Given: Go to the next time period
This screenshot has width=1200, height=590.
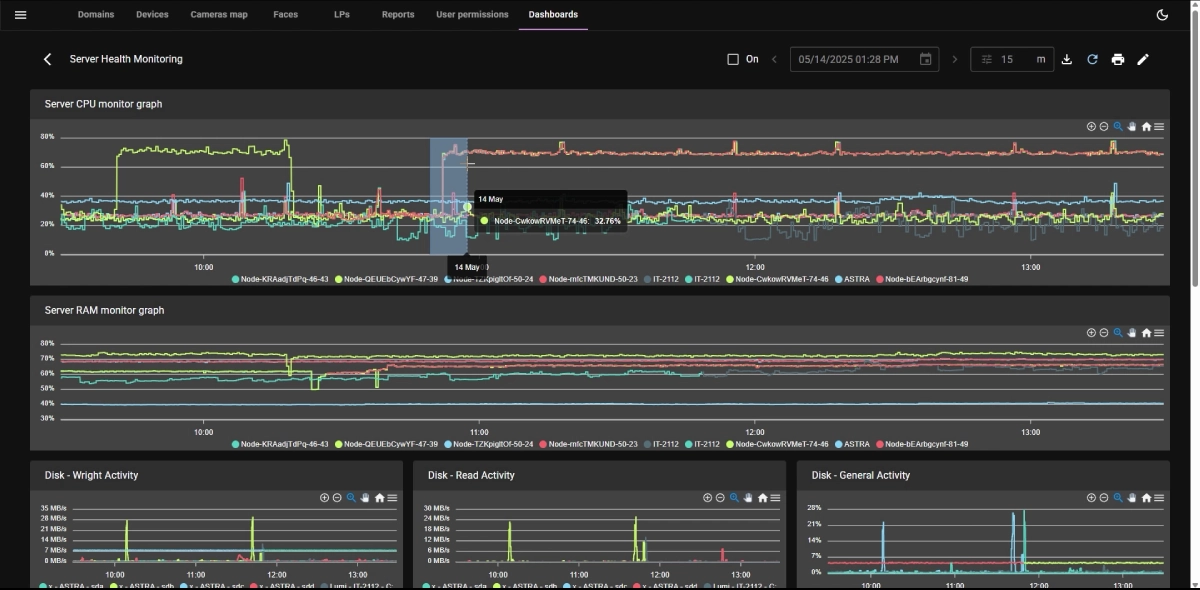Looking at the screenshot, I should click(x=954, y=59).
